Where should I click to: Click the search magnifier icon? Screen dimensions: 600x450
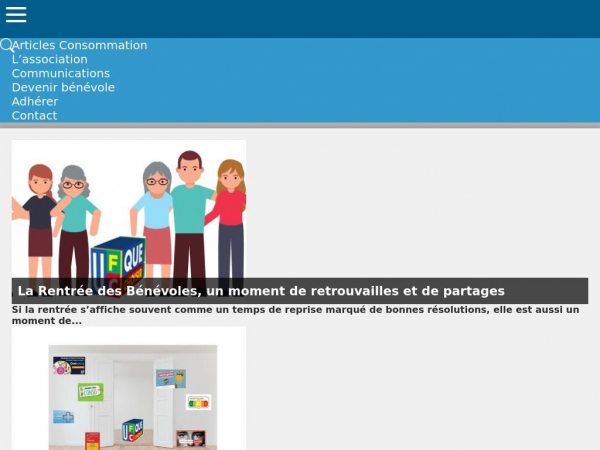coord(7,45)
